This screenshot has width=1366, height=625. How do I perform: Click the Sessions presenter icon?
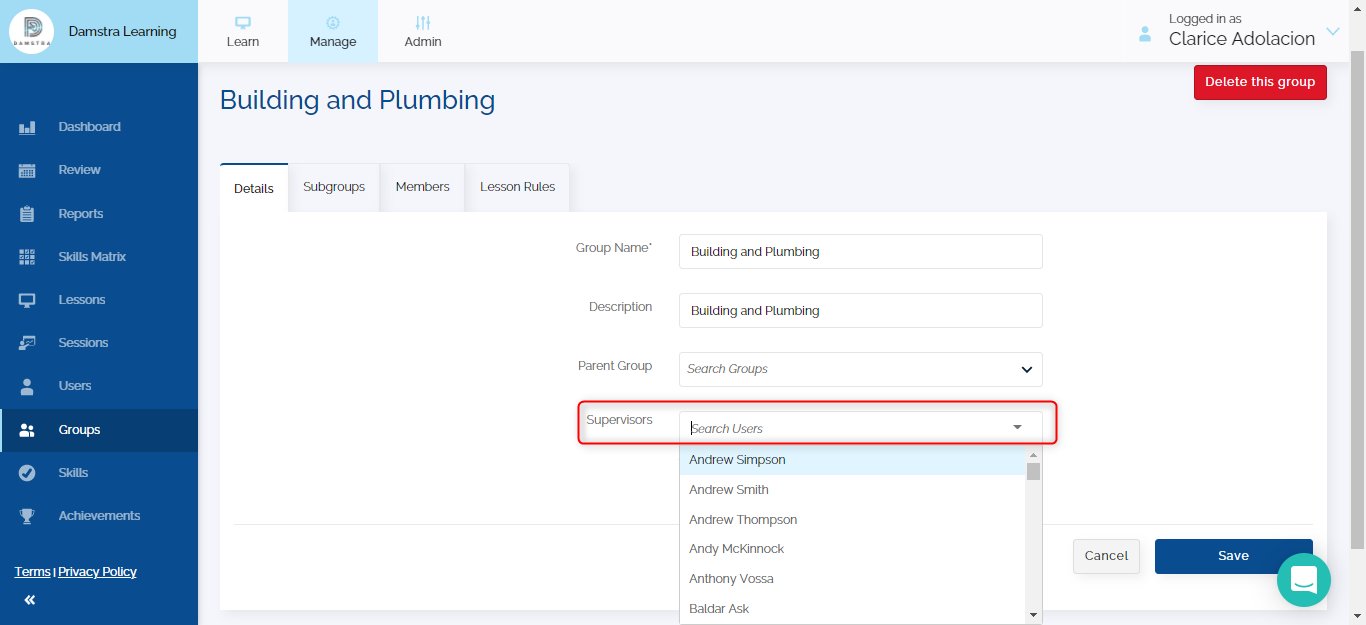(27, 343)
